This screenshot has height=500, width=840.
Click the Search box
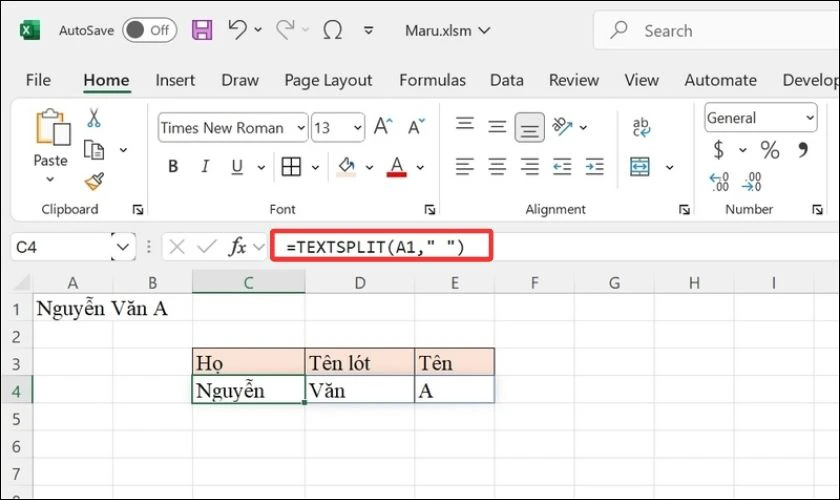tap(716, 31)
